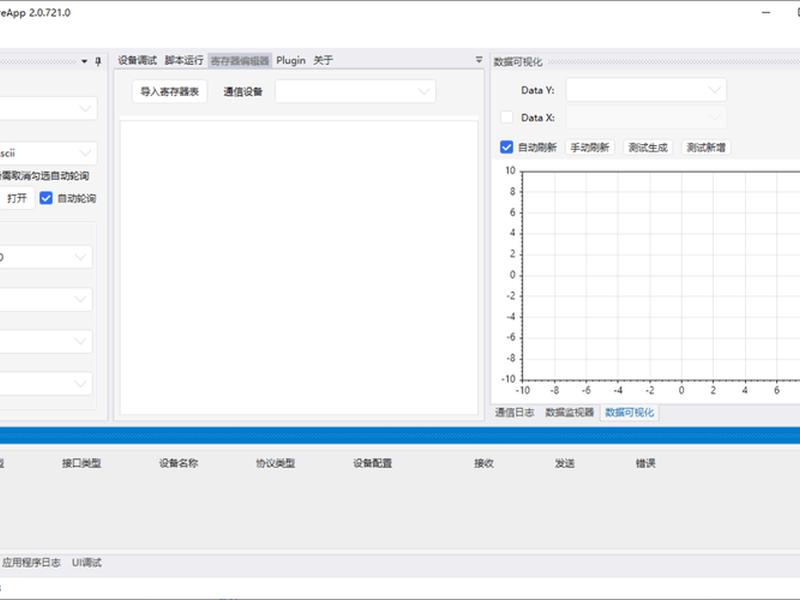Click the 打开 button
Image resolution: width=800 pixels, height=600 pixels.
point(16,198)
